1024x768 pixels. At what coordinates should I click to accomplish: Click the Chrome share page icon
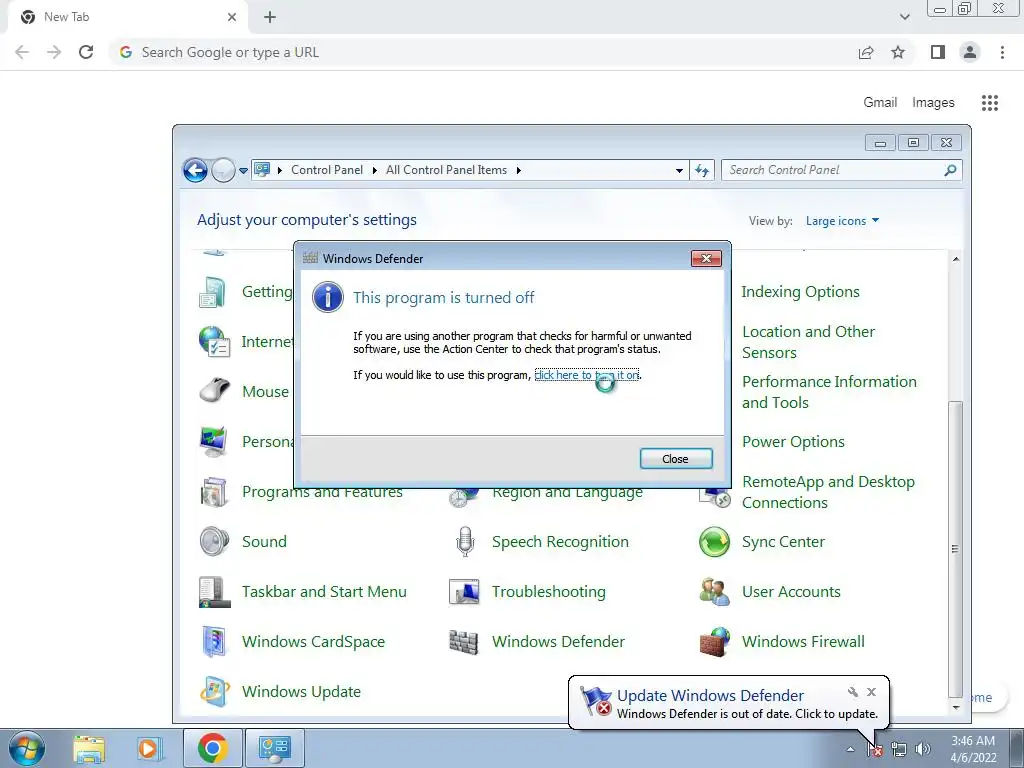tap(866, 52)
